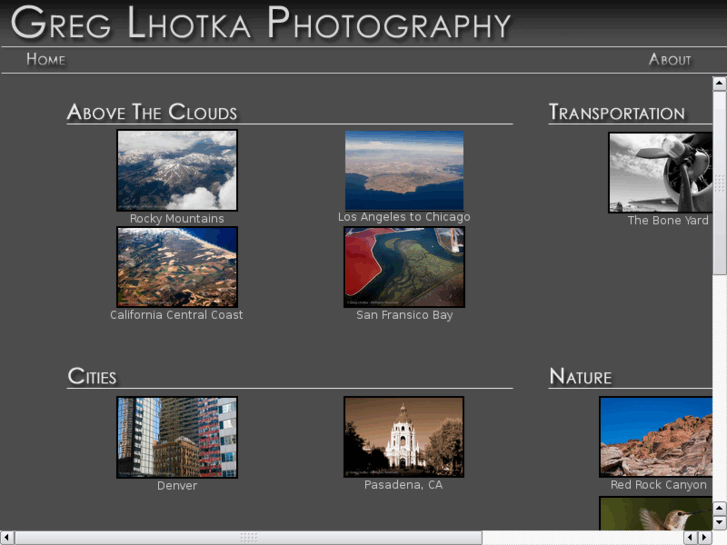Click the vertical scrollbar handle
This screenshot has height=545, width=727.
pyautogui.click(x=719, y=183)
